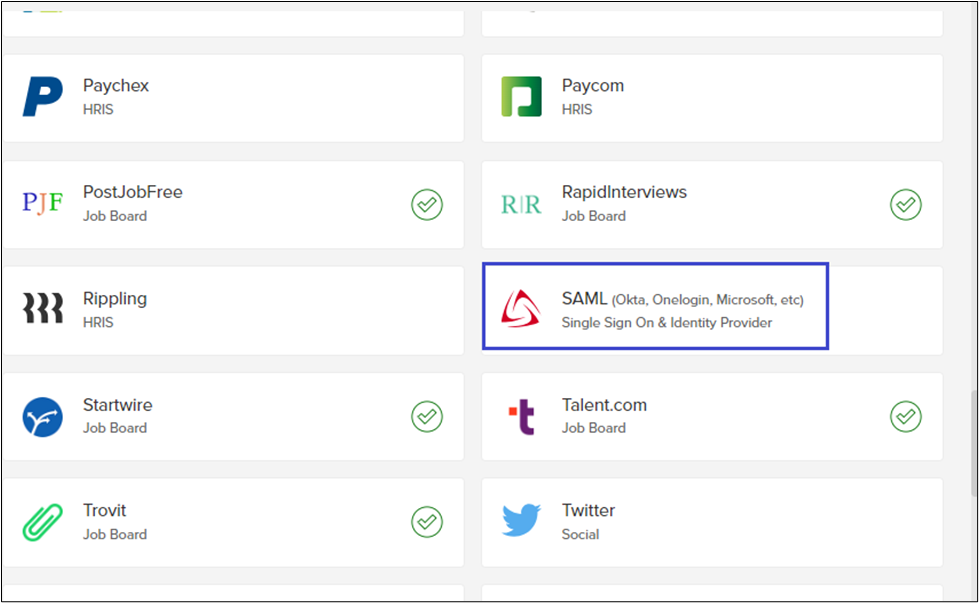Open the Rippling integration title text
979x603 pixels.
(x=115, y=298)
